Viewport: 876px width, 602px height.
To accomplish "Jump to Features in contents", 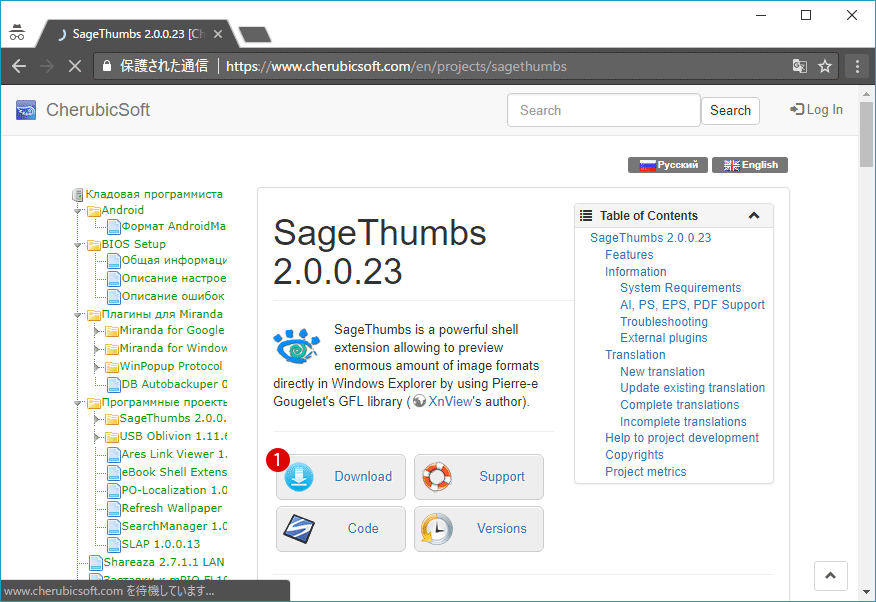I will pos(629,255).
